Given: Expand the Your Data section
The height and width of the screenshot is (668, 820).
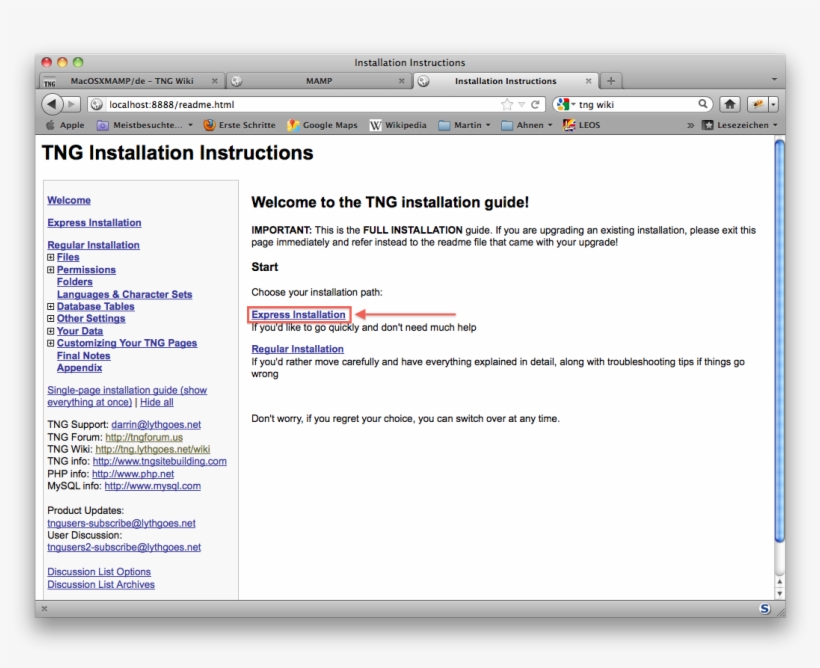Looking at the screenshot, I should 51,331.
